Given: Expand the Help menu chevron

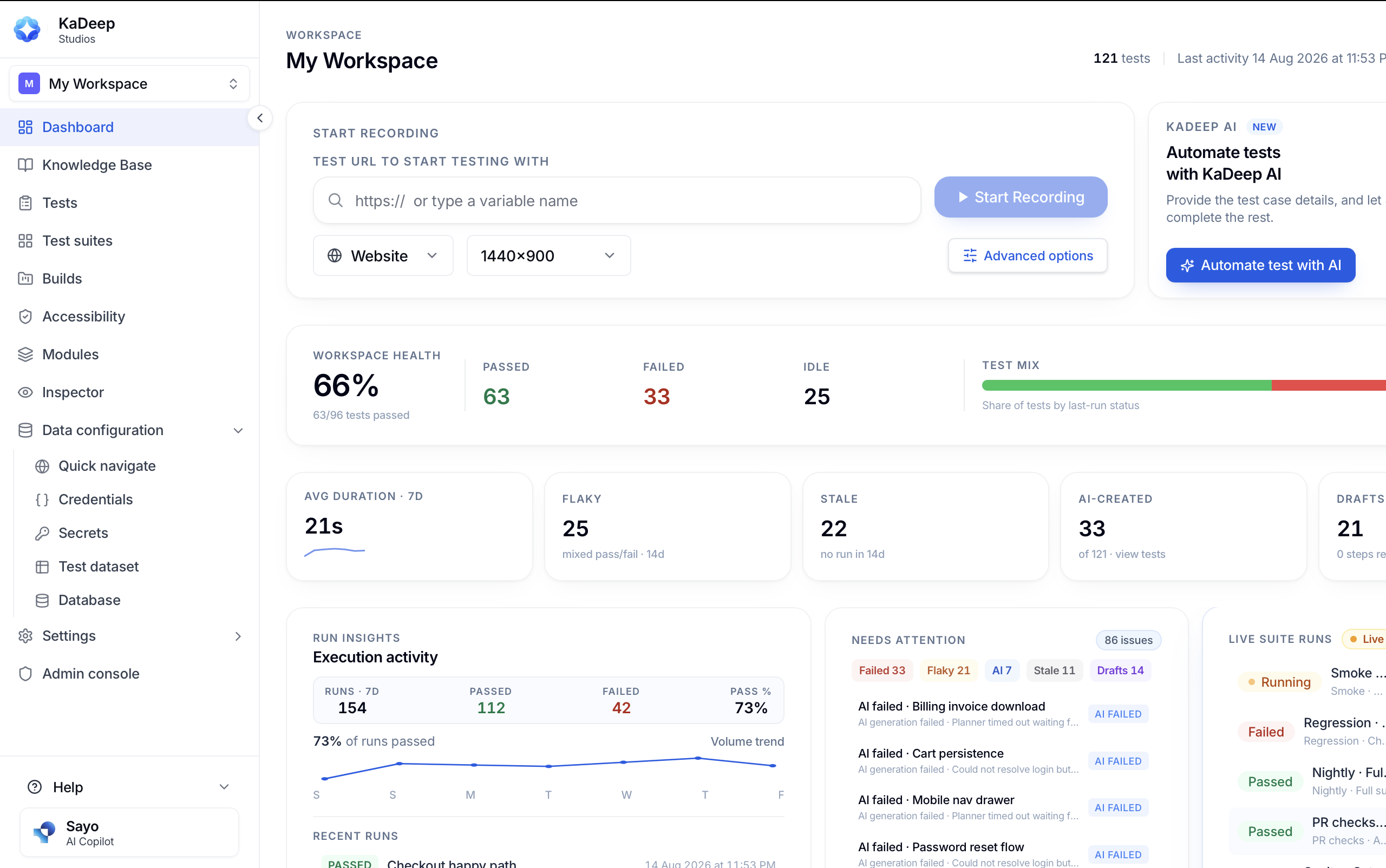Looking at the screenshot, I should click(x=224, y=787).
